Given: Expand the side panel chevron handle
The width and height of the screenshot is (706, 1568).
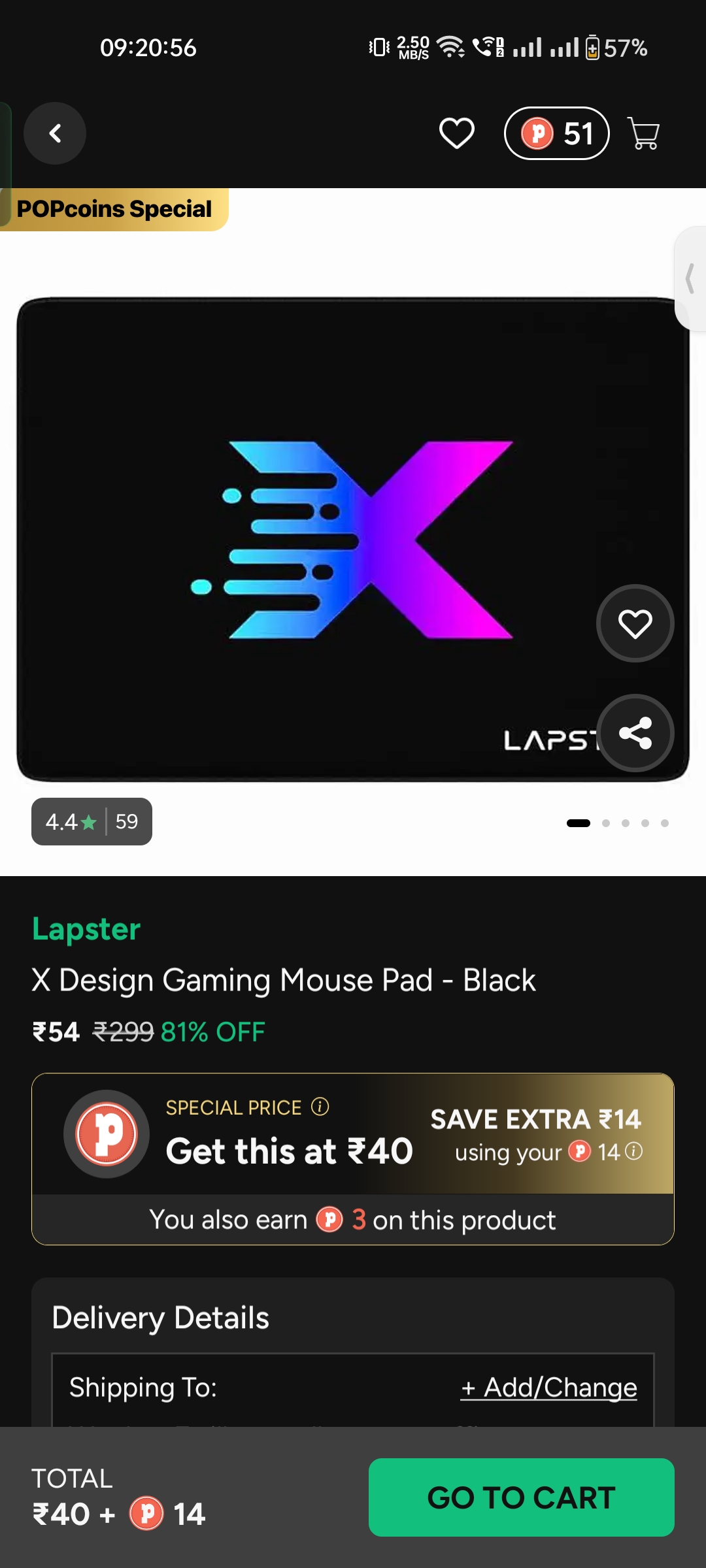Looking at the screenshot, I should tap(690, 278).
